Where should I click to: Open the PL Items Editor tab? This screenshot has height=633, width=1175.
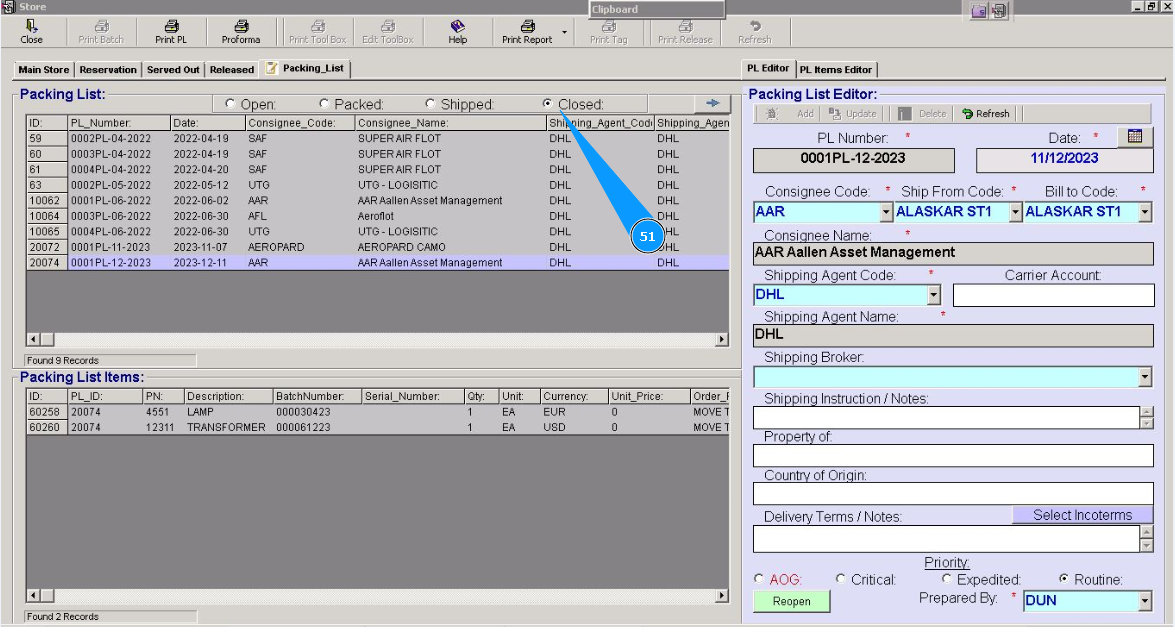pyautogui.click(x=836, y=69)
